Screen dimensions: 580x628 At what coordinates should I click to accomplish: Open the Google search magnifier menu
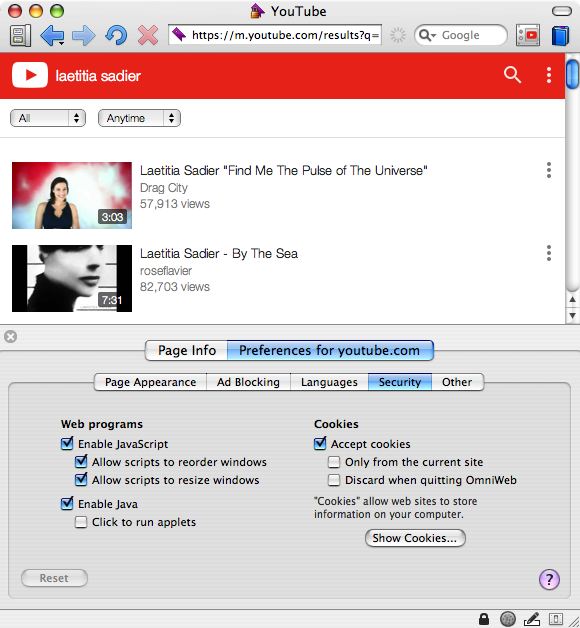tap(427, 35)
